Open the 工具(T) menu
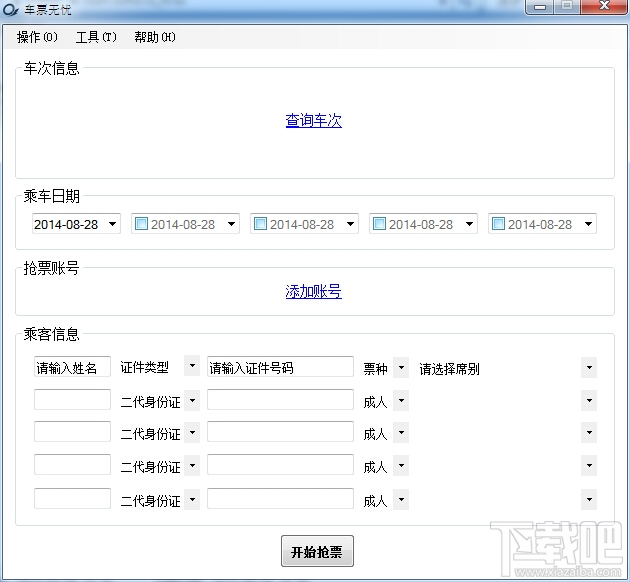The width and height of the screenshot is (630, 582). coord(96,37)
